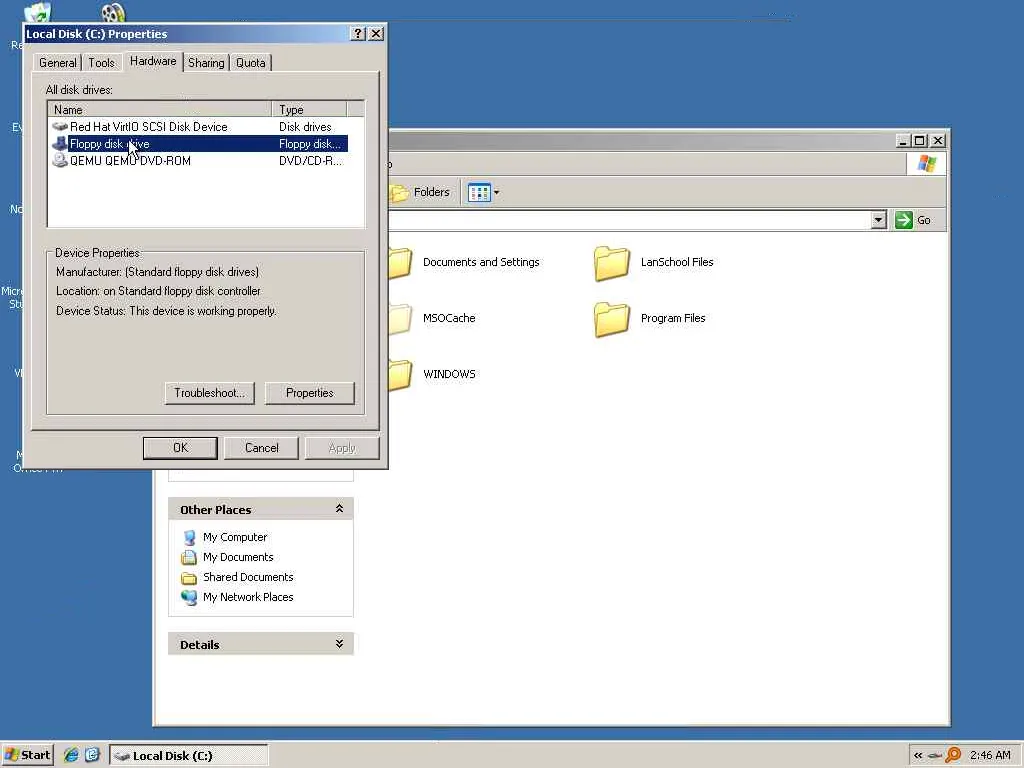Click the My Network Places globe icon
The width and height of the screenshot is (1024, 768).
pyautogui.click(x=189, y=597)
